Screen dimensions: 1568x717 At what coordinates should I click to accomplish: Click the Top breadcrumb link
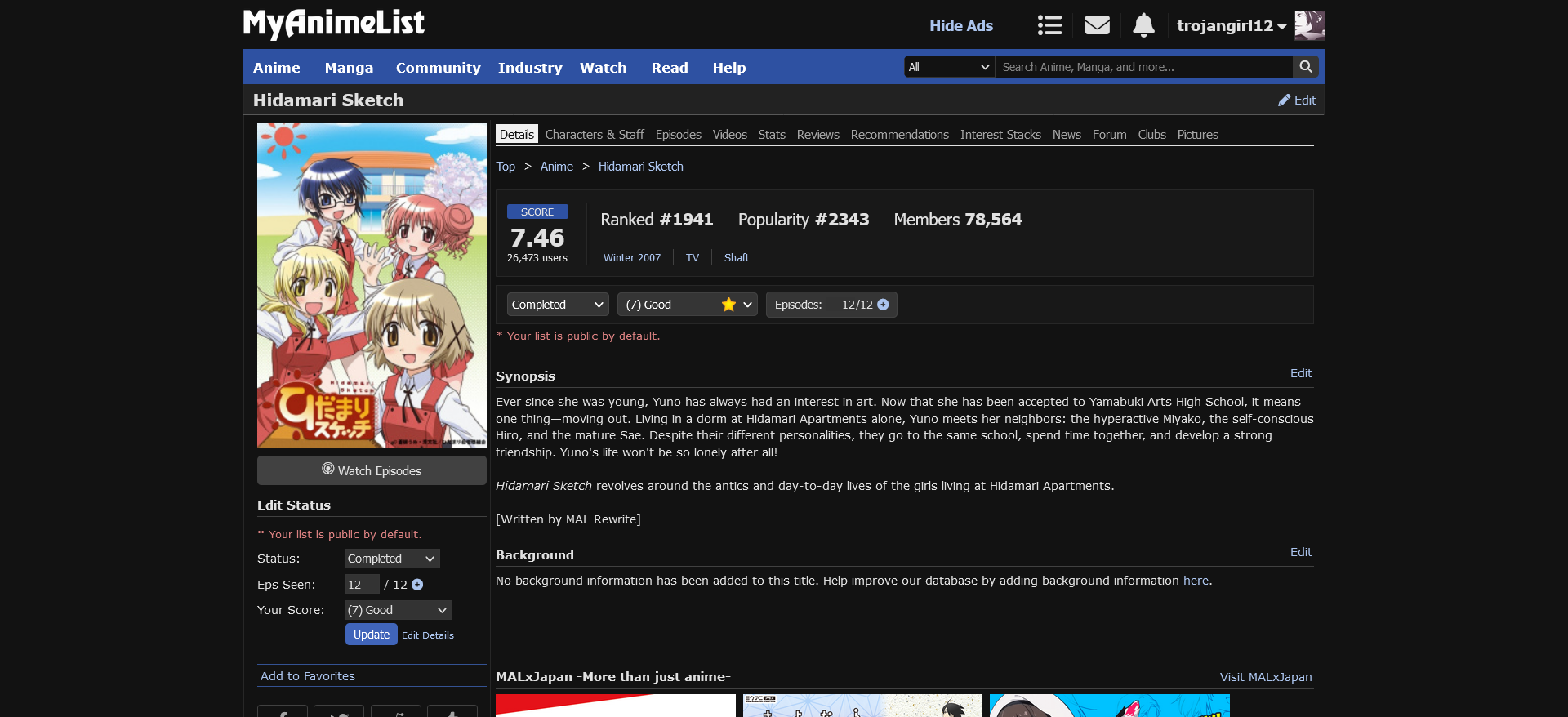tap(506, 167)
